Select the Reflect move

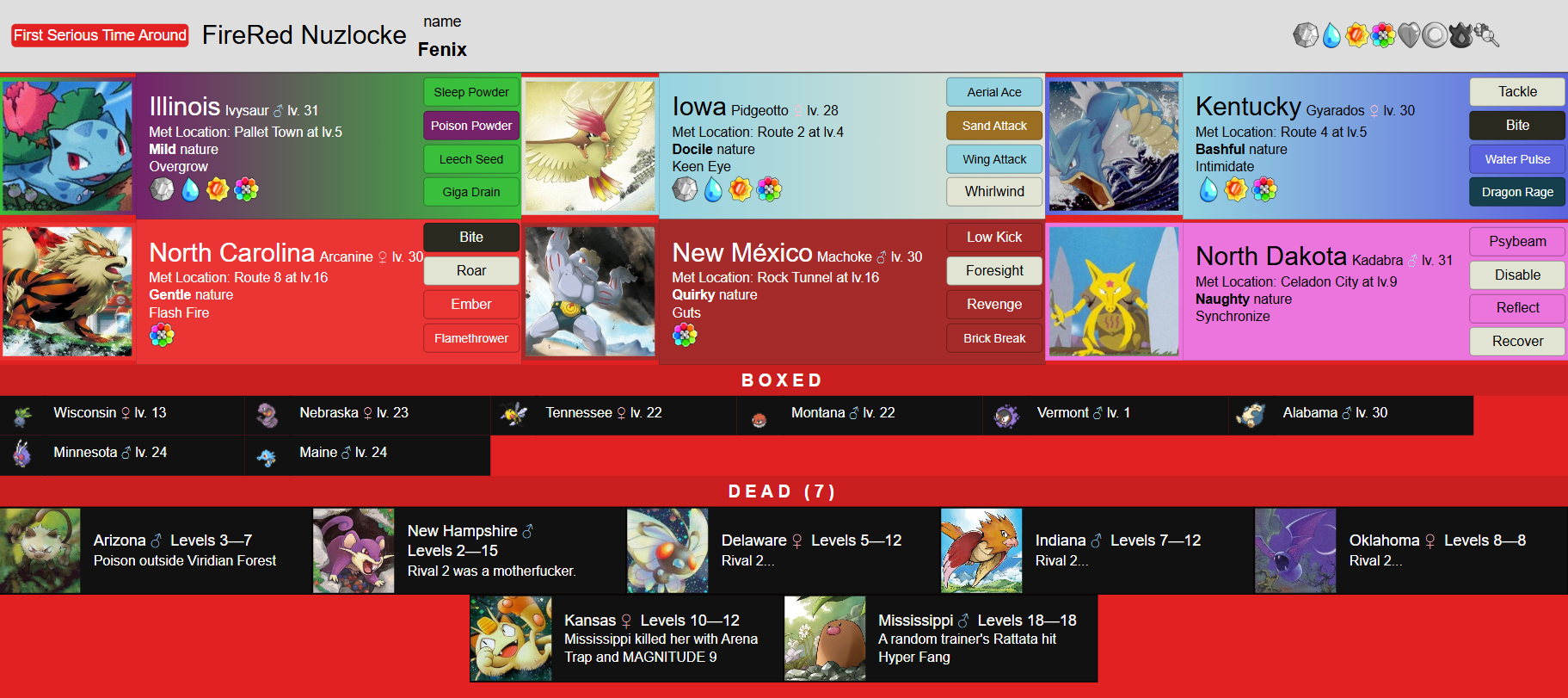(x=1517, y=308)
